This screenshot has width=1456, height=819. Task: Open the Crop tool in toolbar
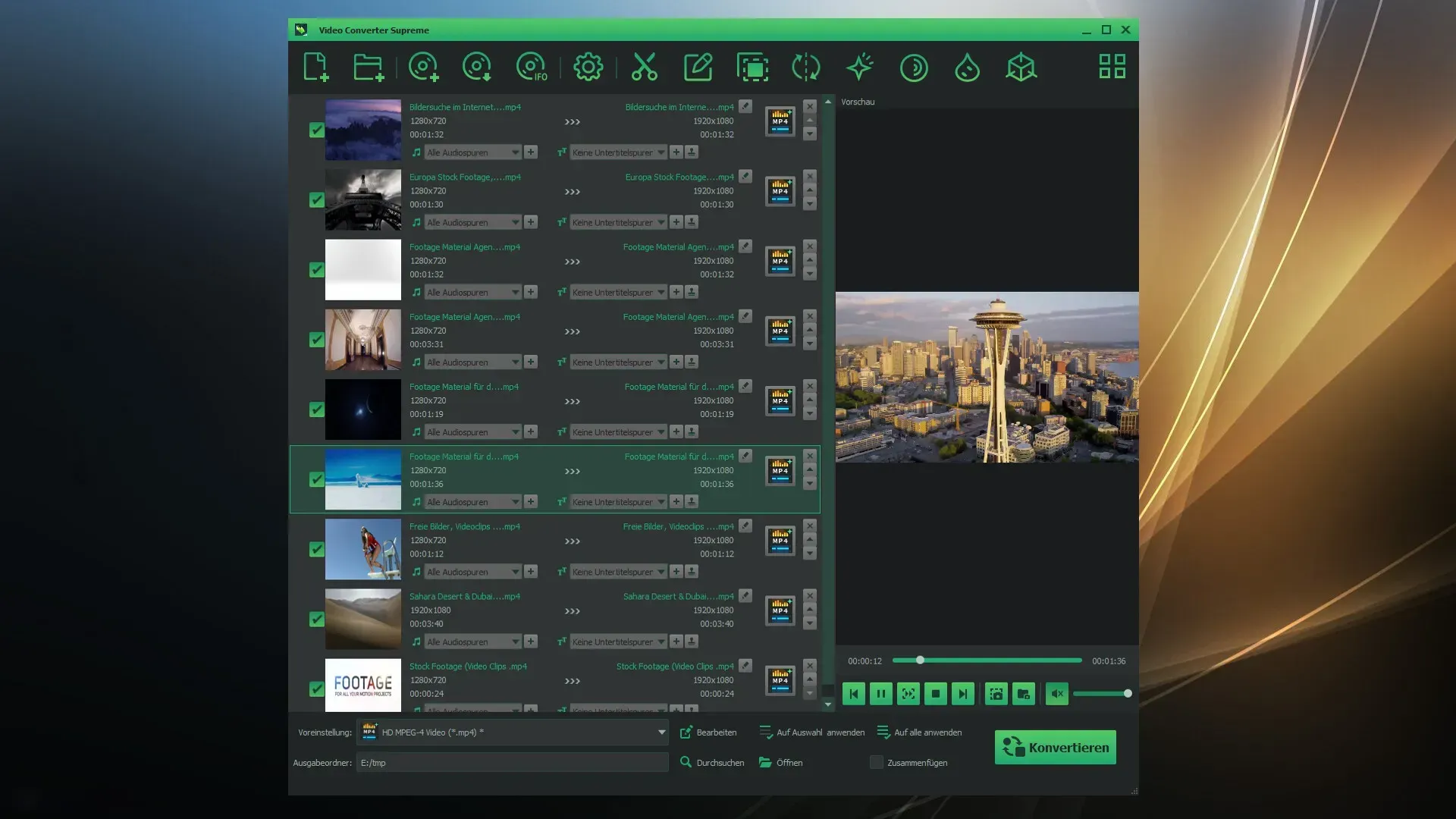coord(752,67)
